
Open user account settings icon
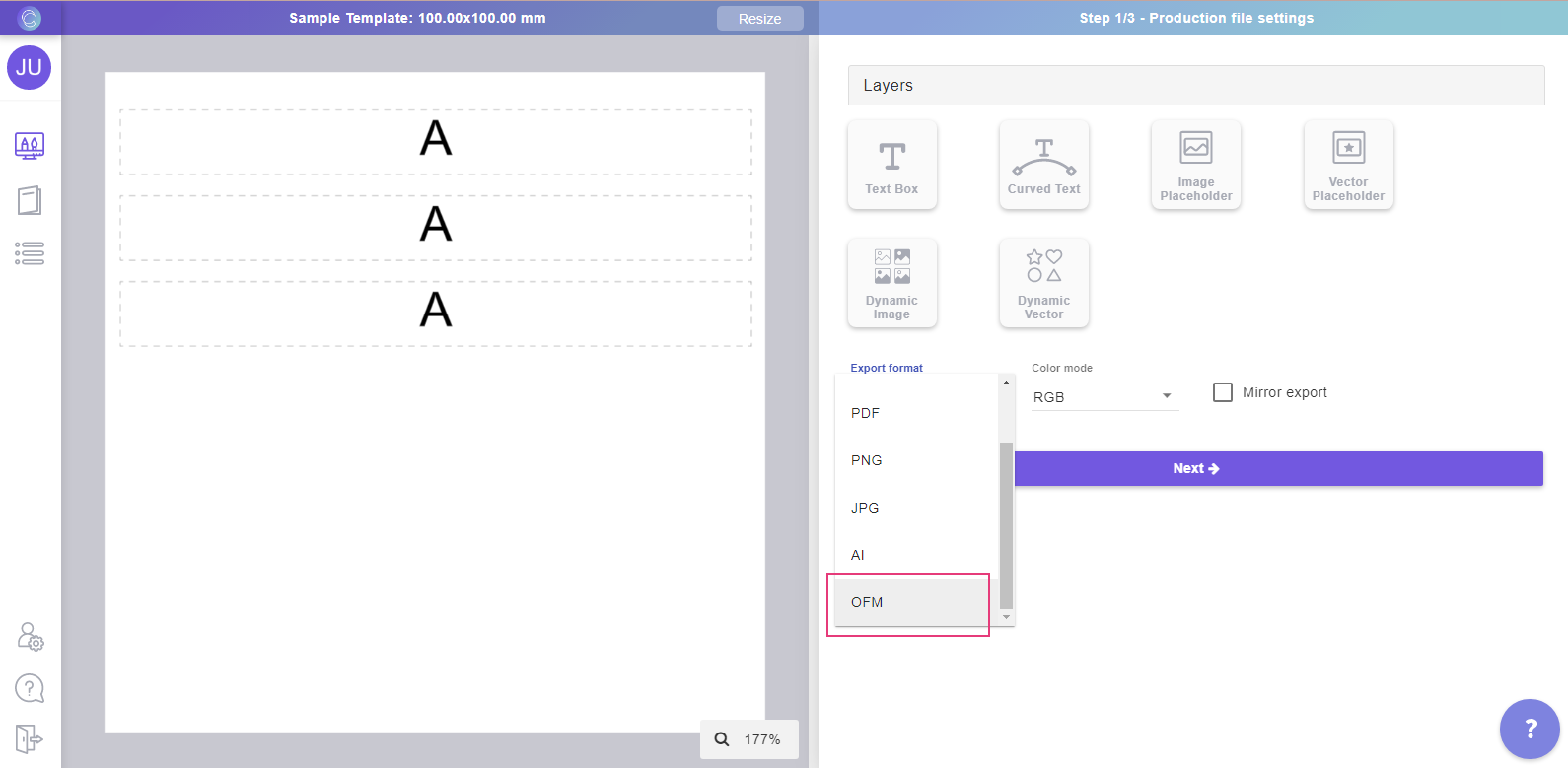pos(30,637)
